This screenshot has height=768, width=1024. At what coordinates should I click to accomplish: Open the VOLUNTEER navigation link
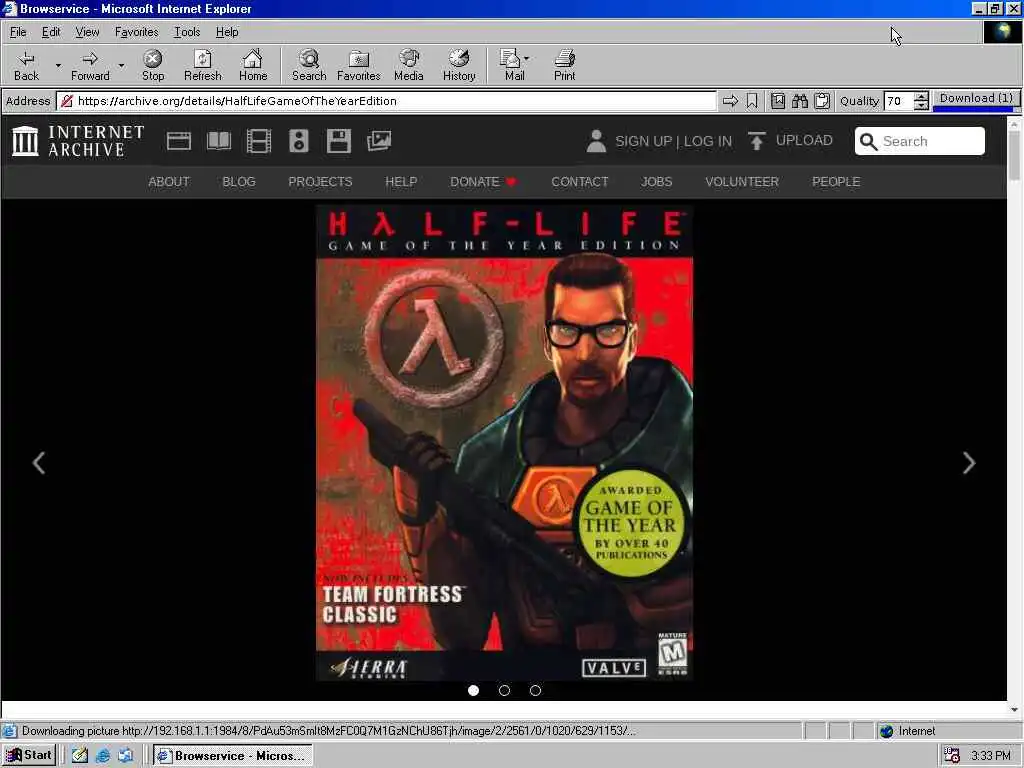(742, 182)
